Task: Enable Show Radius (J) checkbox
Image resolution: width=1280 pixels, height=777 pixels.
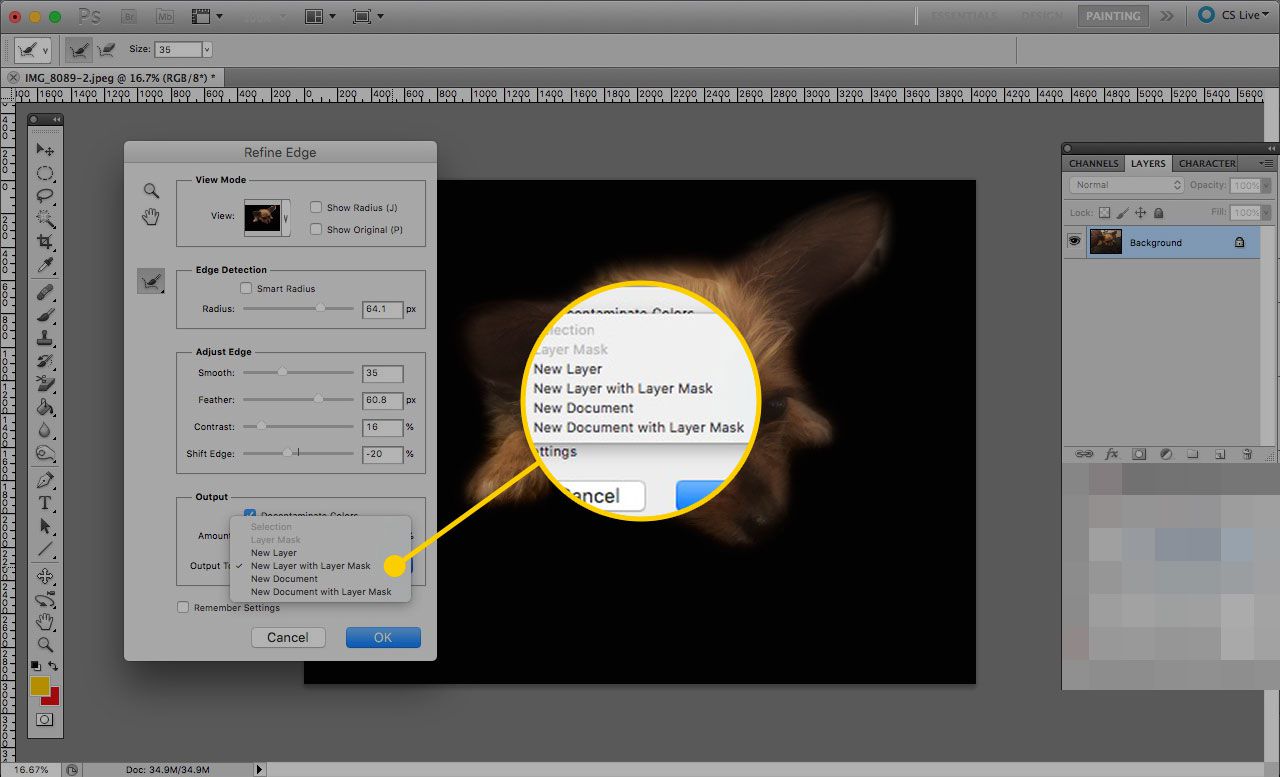Action: pos(316,207)
